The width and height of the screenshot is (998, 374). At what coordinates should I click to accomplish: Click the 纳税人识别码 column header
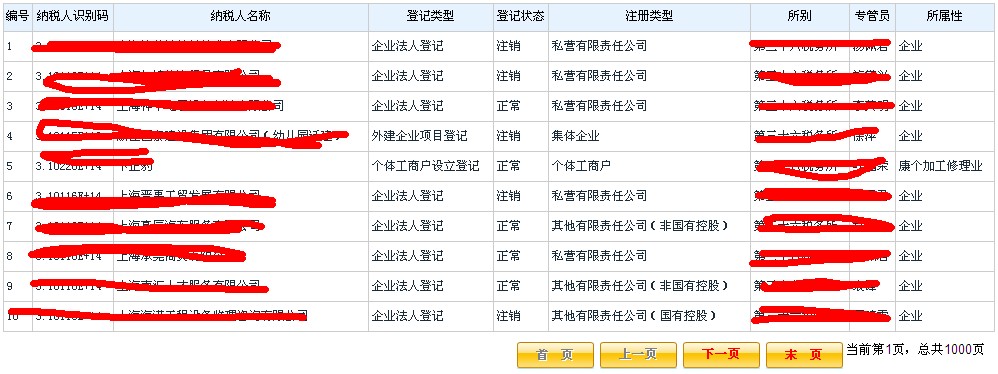(x=73, y=17)
